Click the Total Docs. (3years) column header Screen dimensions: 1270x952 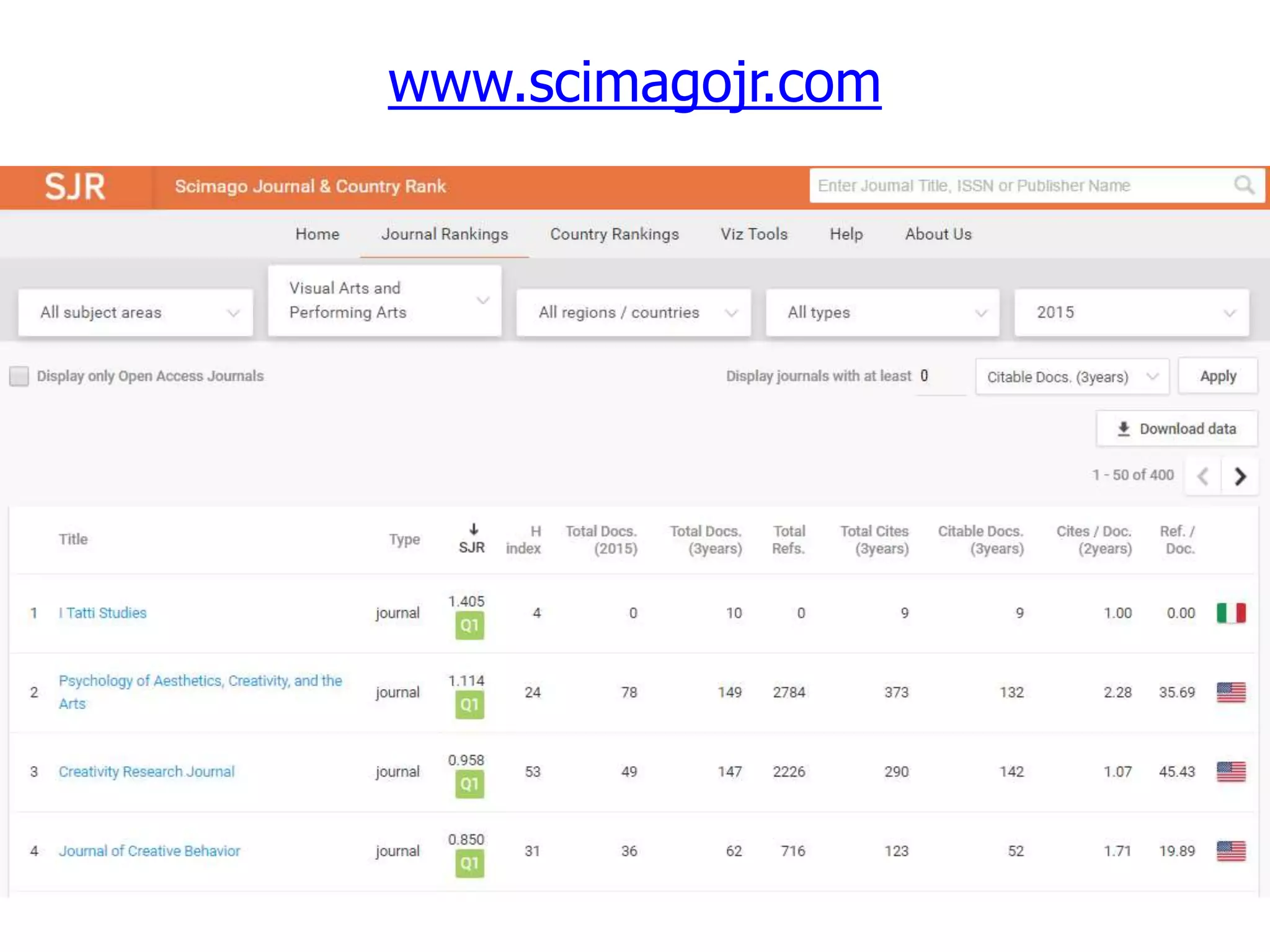pos(706,539)
